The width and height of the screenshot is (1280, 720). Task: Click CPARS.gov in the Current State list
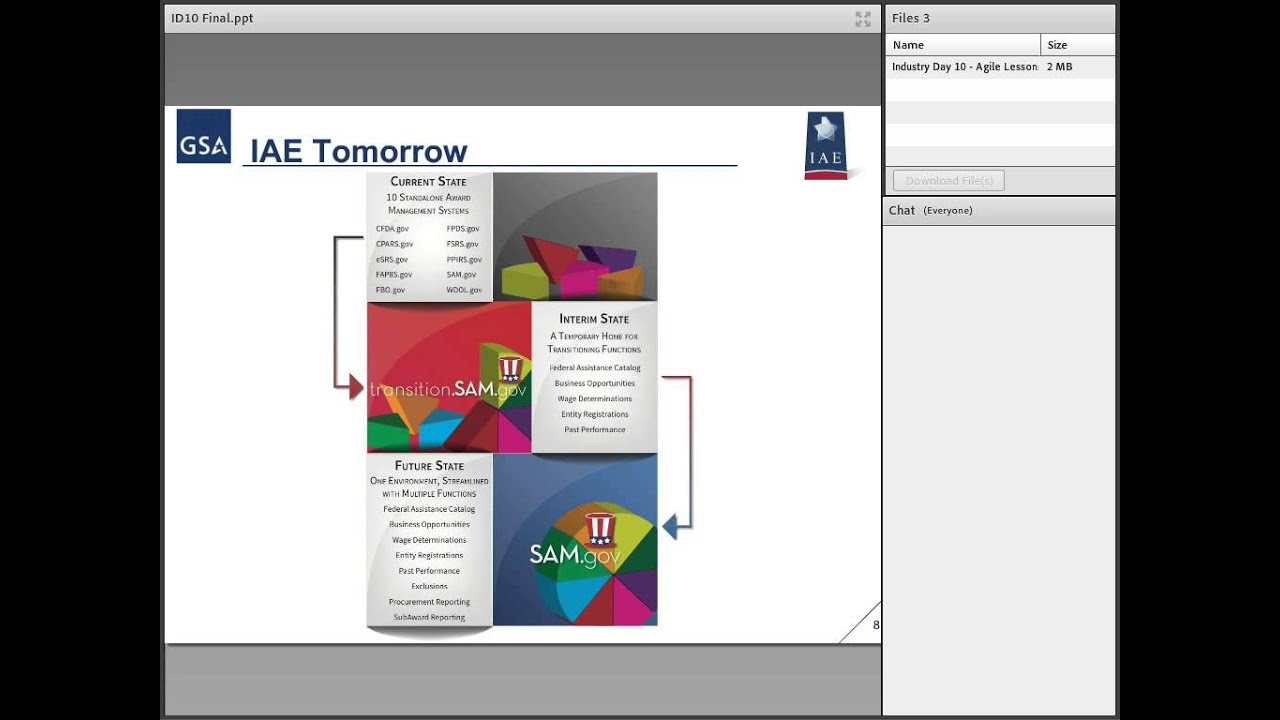click(394, 244)
